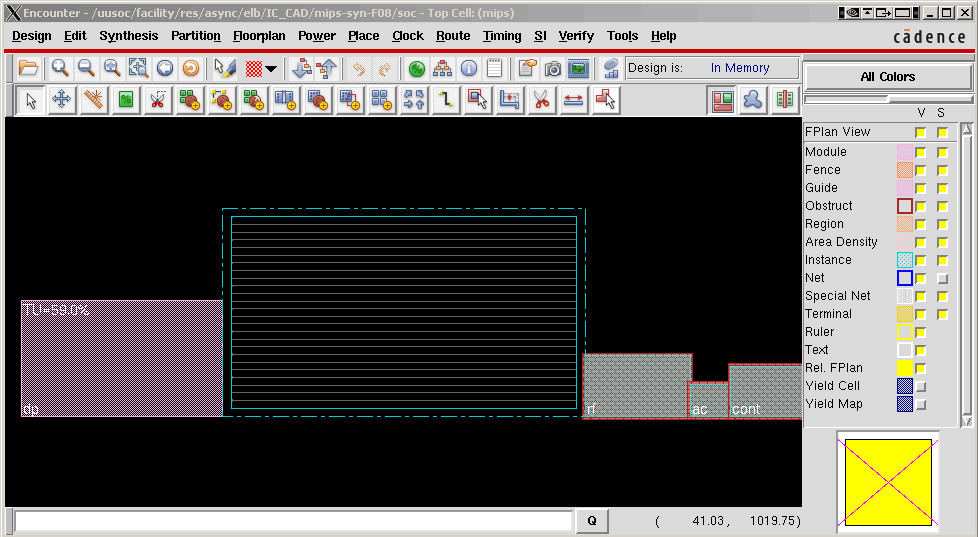The image size is (978, 537).
Task: Click the redo arrow icon
Action: click(x=385, y=67)
